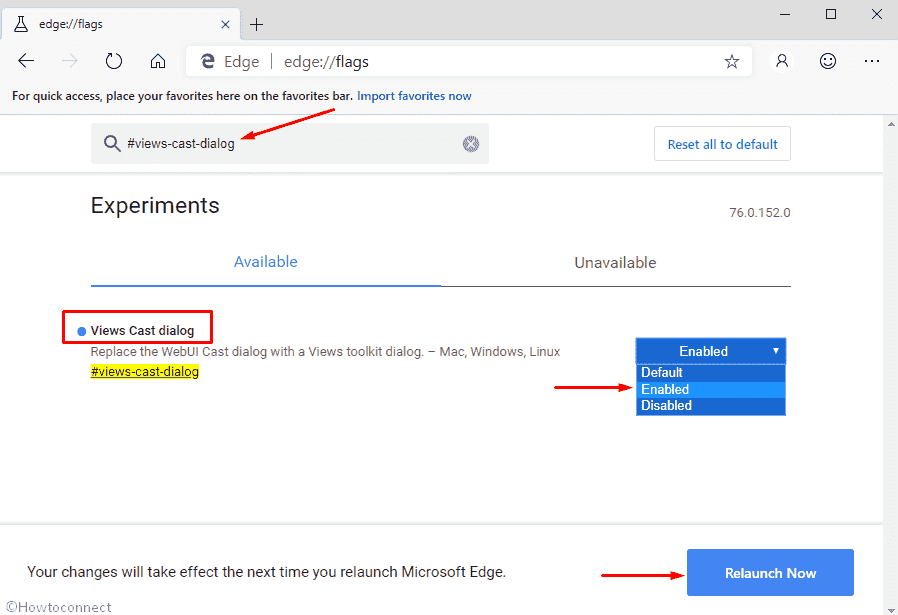
Task: Click the Experiments heading
Action: coord(155,206)
